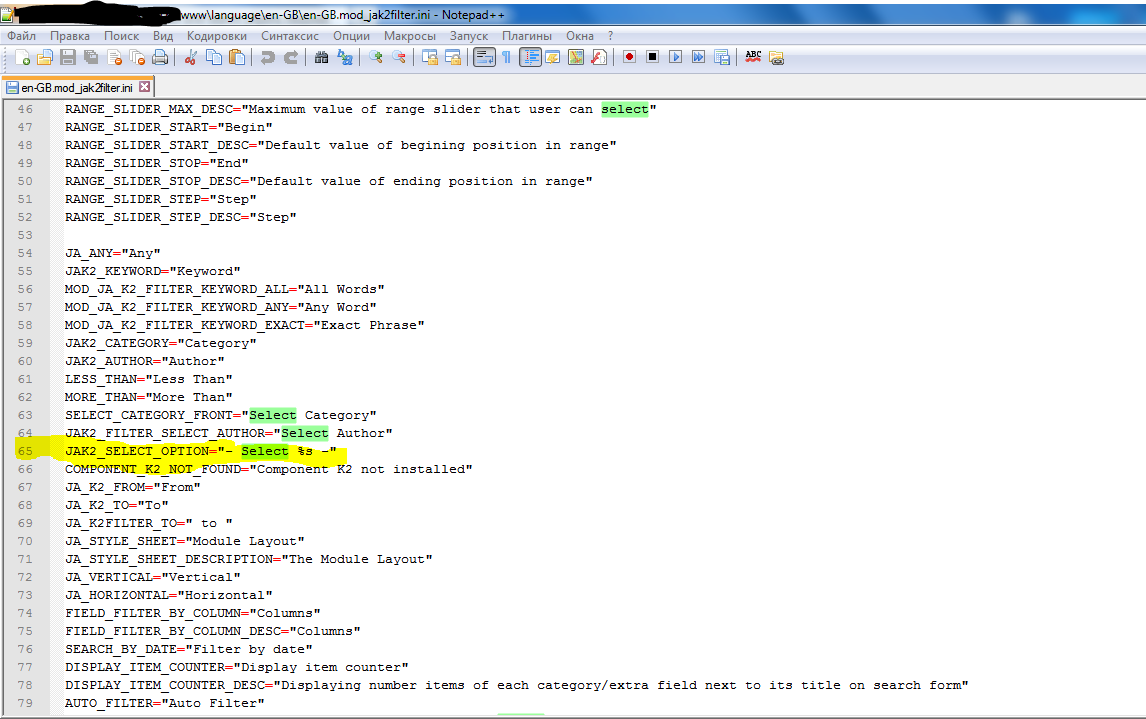
Task: Click line SEARCH_BY_DATE="Filter by date"
Action: [189, 649]
